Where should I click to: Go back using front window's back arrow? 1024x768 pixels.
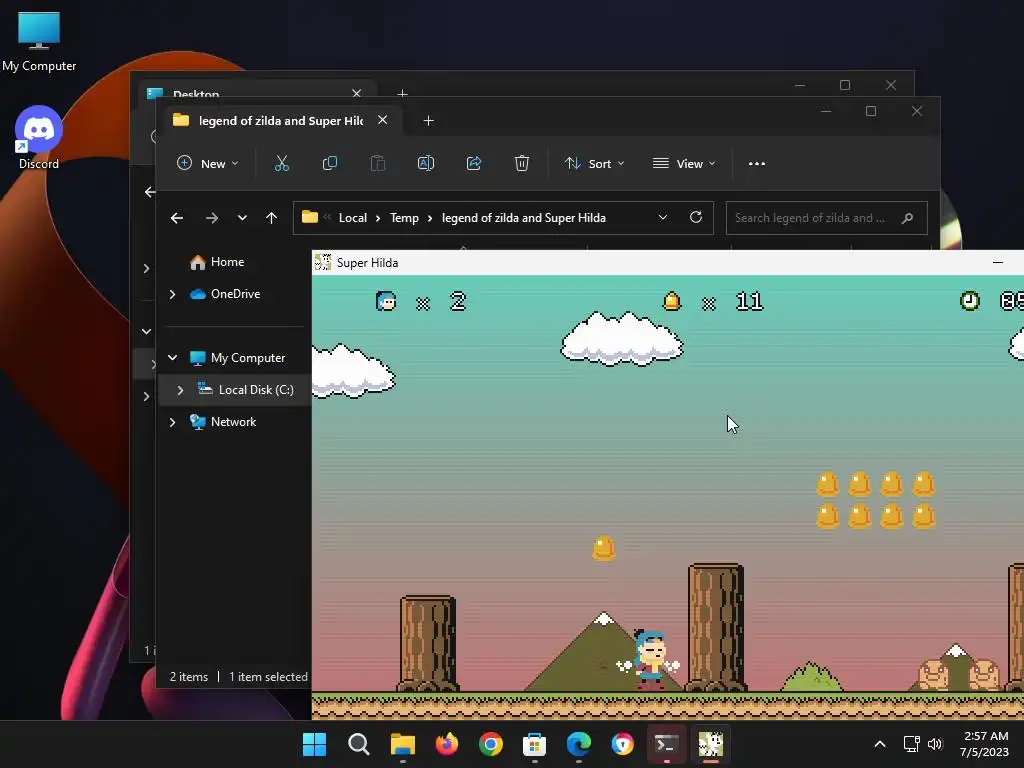click(176, 218)
